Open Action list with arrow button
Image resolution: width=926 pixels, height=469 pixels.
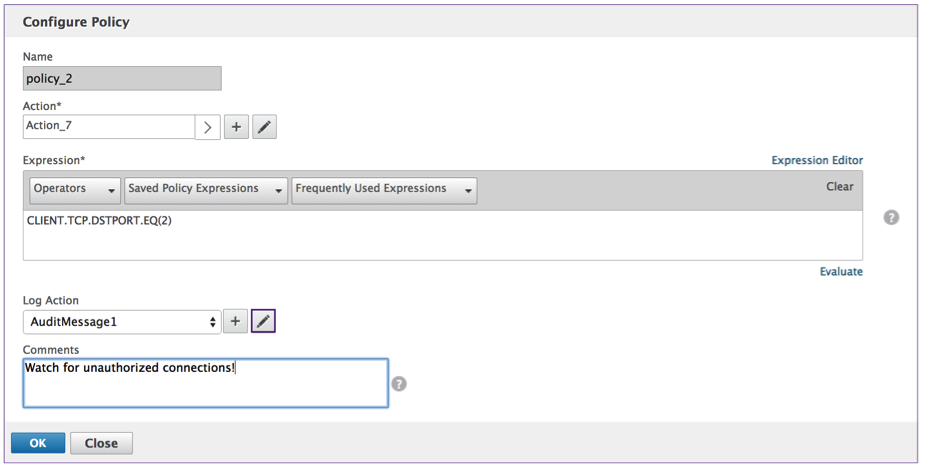(208, 127)
